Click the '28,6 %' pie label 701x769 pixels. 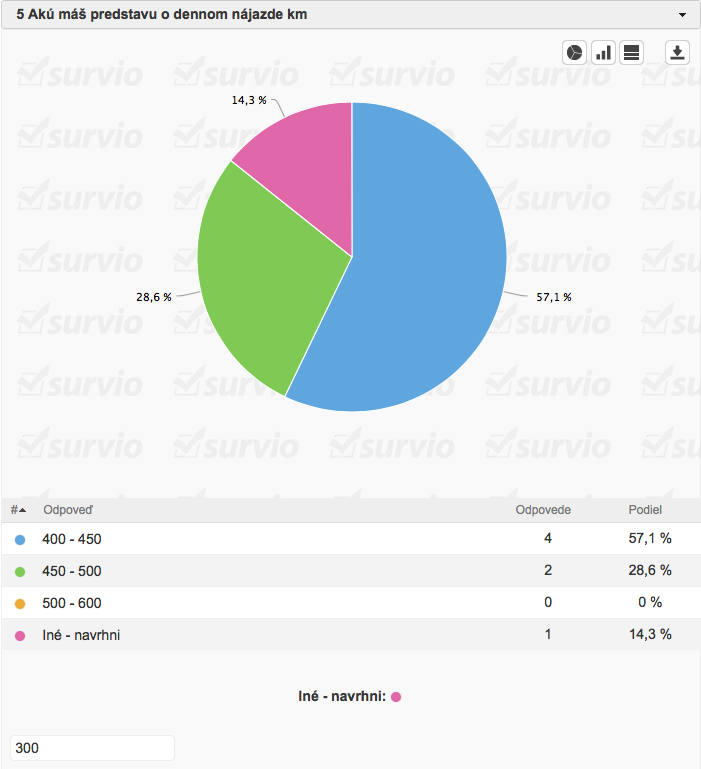click(154, 297)
